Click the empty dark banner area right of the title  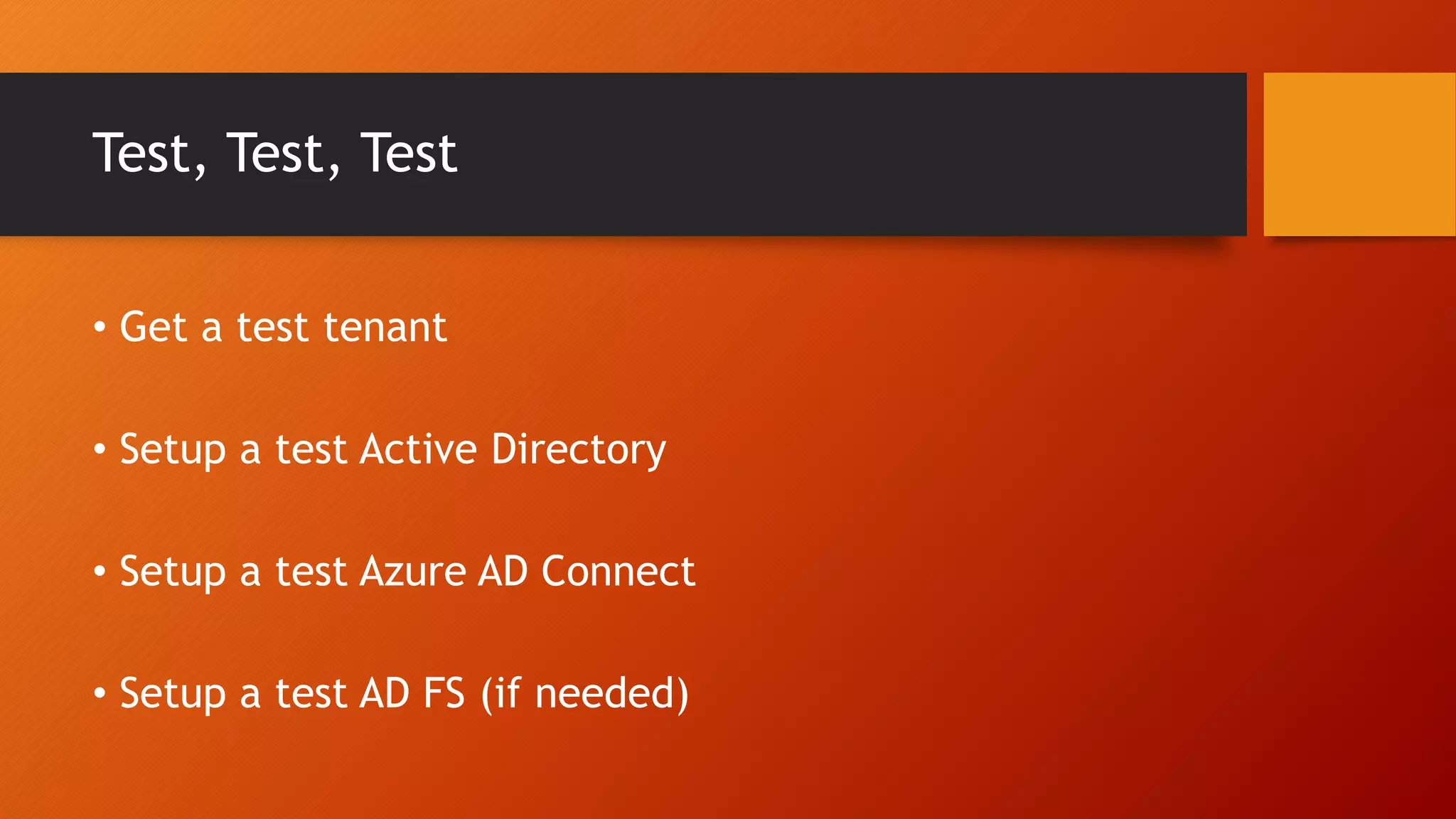pyautogui.click(x=853, y=154)
